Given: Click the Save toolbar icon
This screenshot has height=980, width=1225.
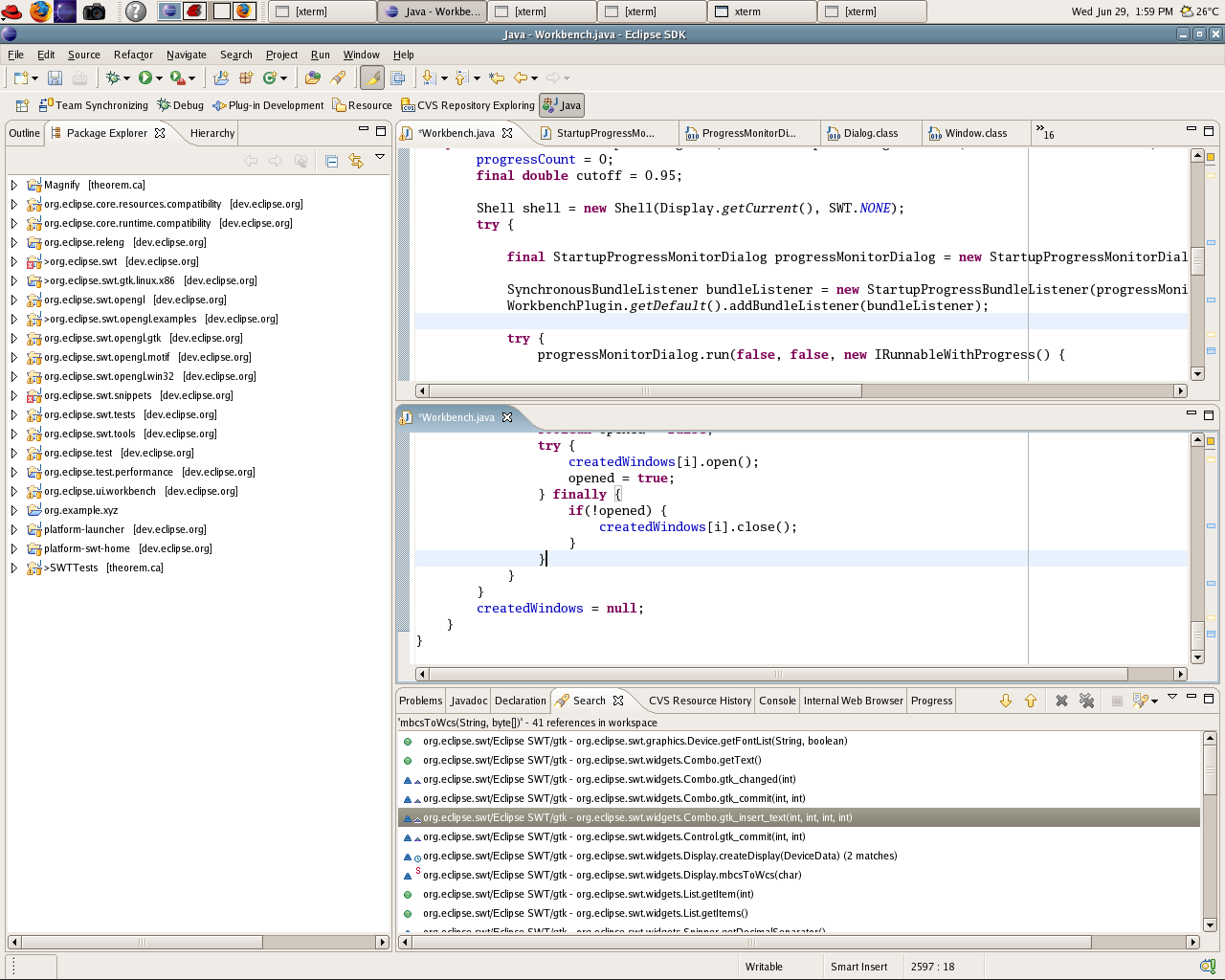Looking at the screenshot, I should 55,78.
